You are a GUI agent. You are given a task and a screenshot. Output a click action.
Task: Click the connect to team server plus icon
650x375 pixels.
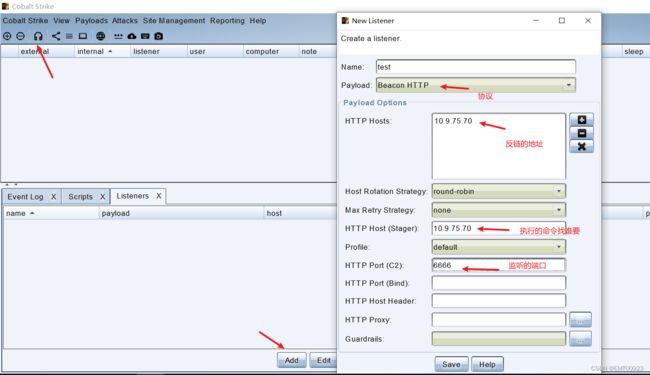7,36
